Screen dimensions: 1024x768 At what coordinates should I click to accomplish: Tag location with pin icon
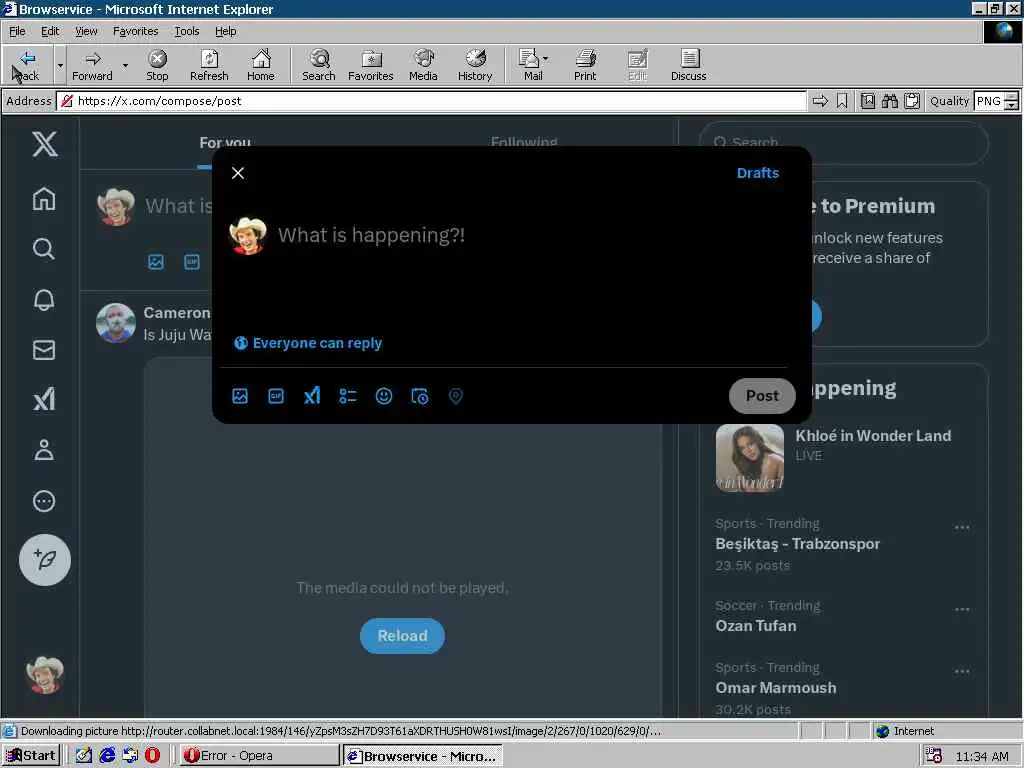pyautogui.click(x=455, y=396)
